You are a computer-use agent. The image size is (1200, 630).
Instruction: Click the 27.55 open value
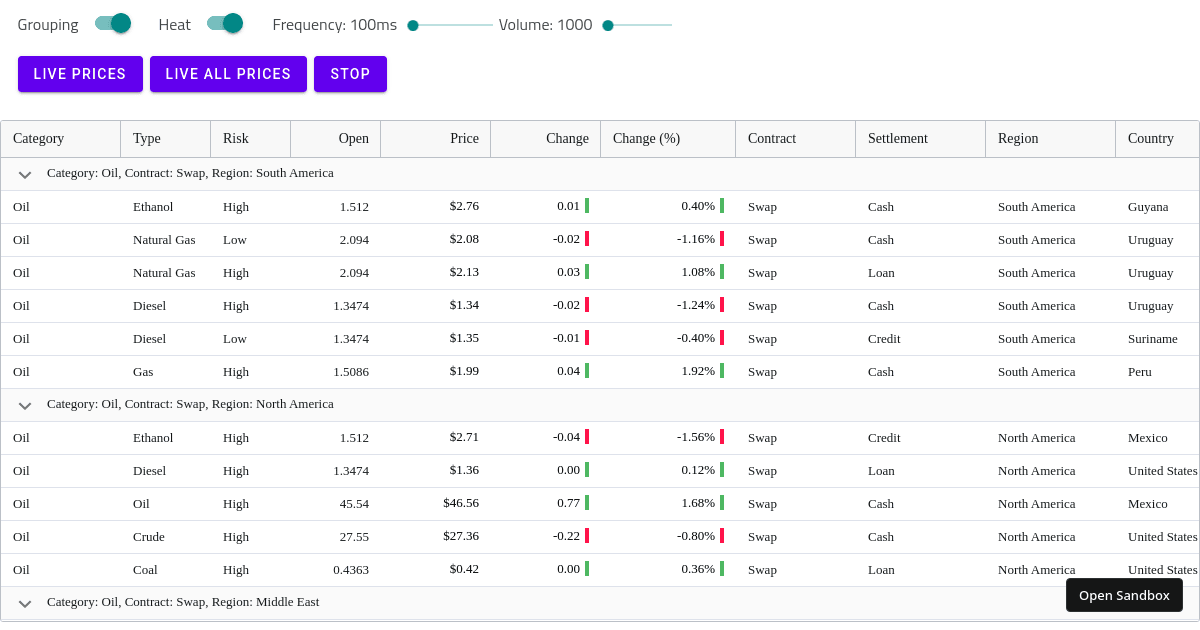[336, 537]
